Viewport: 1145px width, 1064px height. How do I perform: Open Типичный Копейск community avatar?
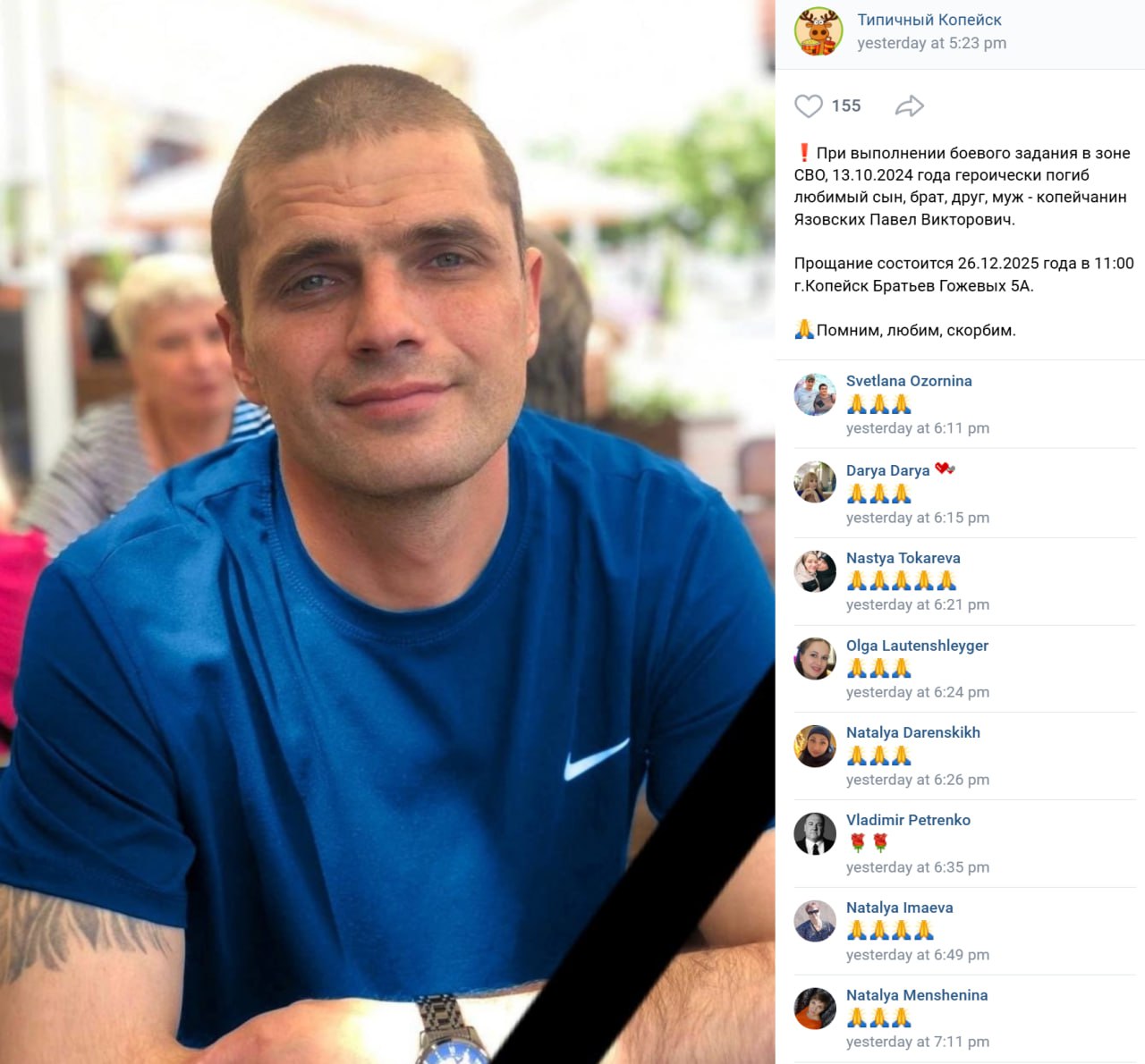pyautogui.click(x=818, y=31)
